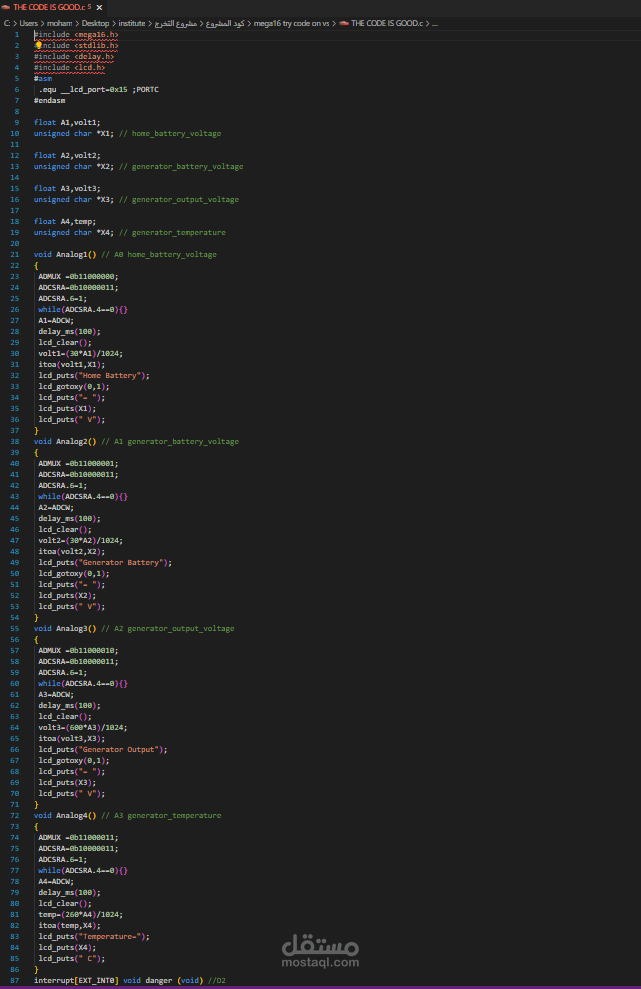Click 'float A3,volt3;' declaration
Viewport: 641px width, 989px height.
tap(67, 189)
